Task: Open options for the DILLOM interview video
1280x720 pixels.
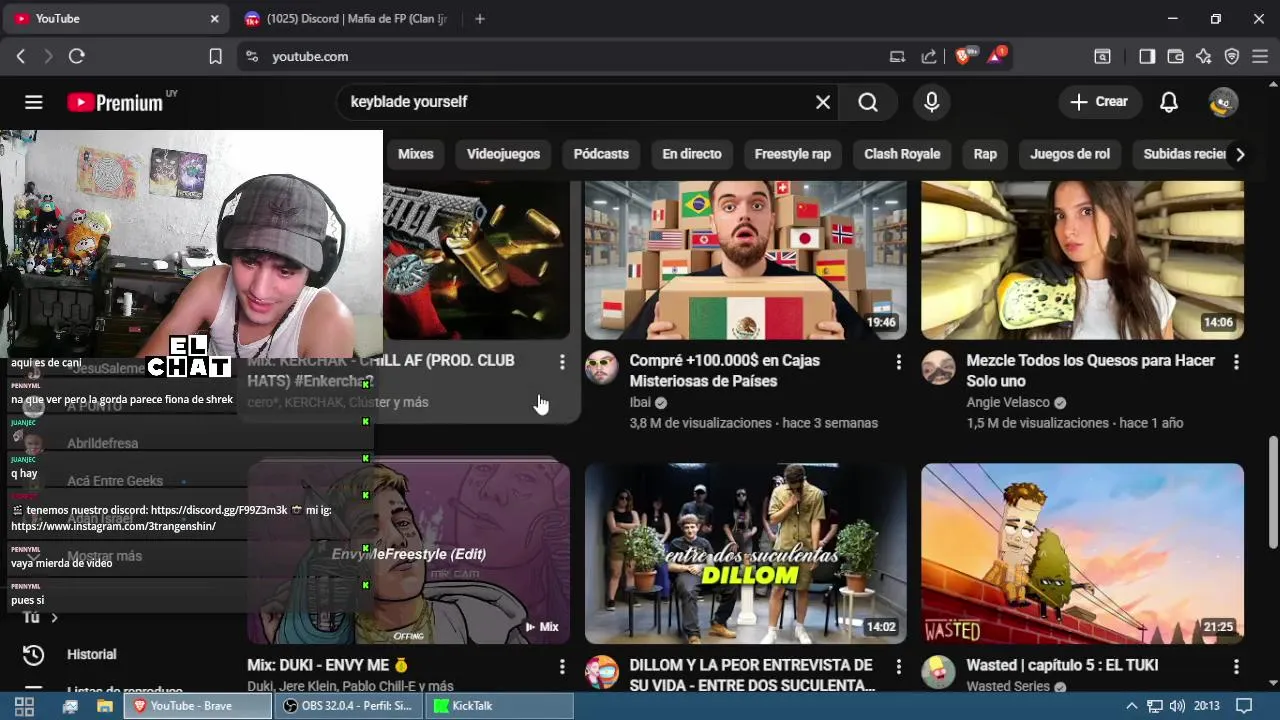Action: [x=898, y=667]
